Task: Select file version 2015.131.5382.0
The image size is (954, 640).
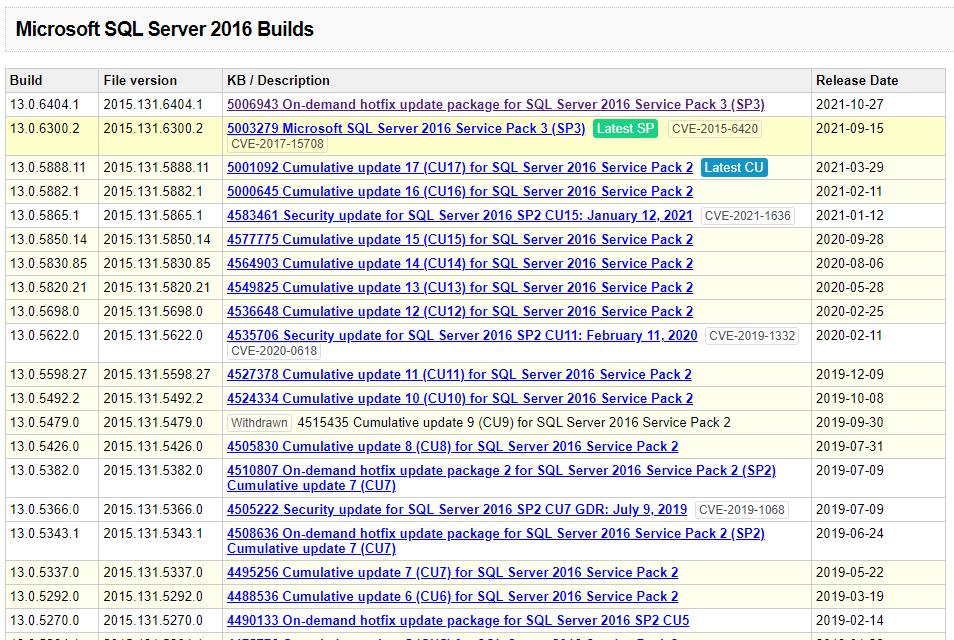Action: click(x=153, y=471)
